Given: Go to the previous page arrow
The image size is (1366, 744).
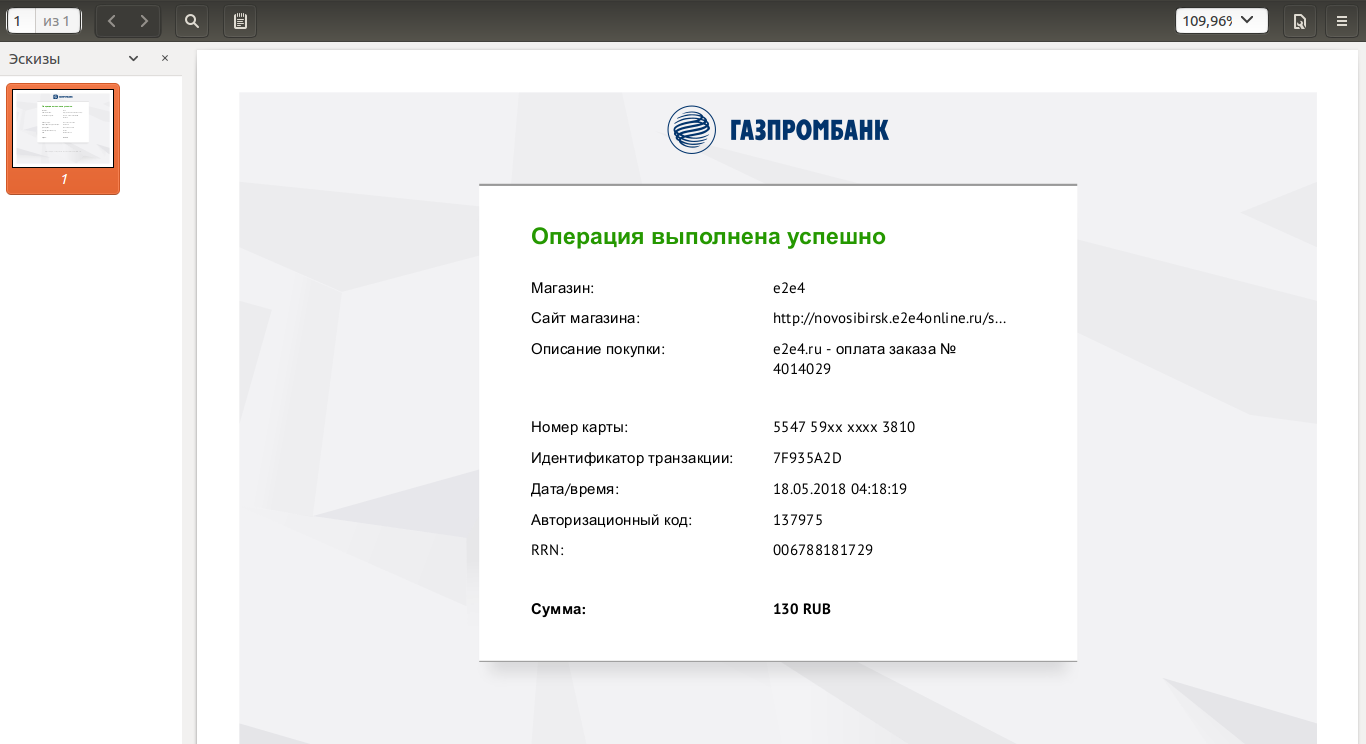Looking at the screenshot, I should (111, 20).
